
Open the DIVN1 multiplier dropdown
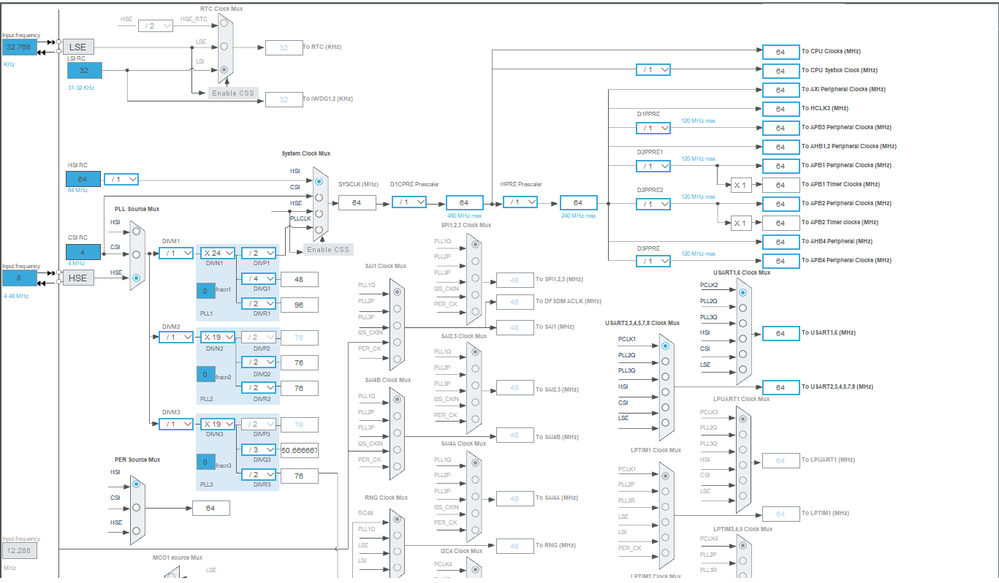pos(218,253)
